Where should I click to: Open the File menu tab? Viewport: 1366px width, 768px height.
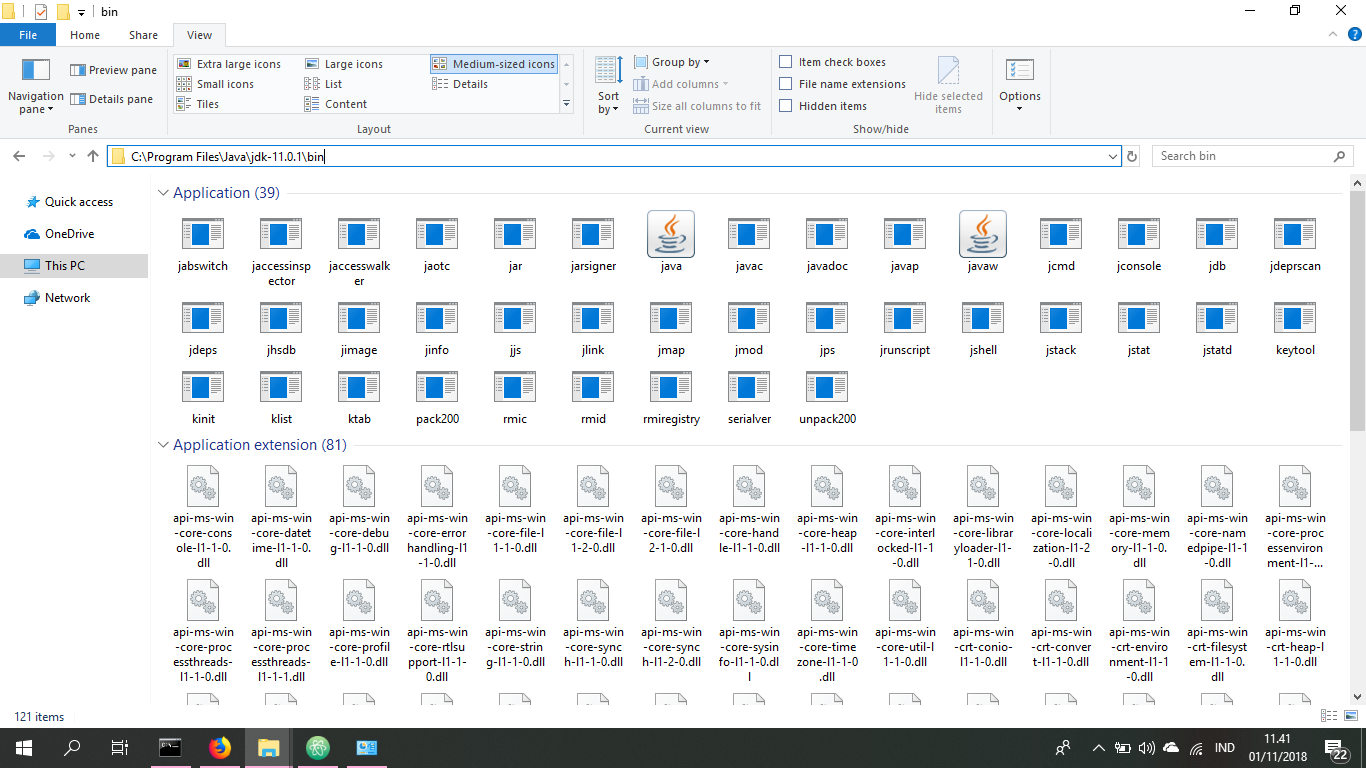pyautogui.click(x=28, y=35)
